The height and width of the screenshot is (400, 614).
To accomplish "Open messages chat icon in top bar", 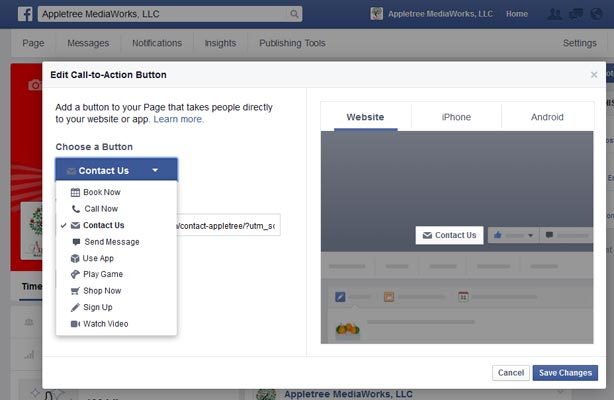I will click(x=576, y=14).
